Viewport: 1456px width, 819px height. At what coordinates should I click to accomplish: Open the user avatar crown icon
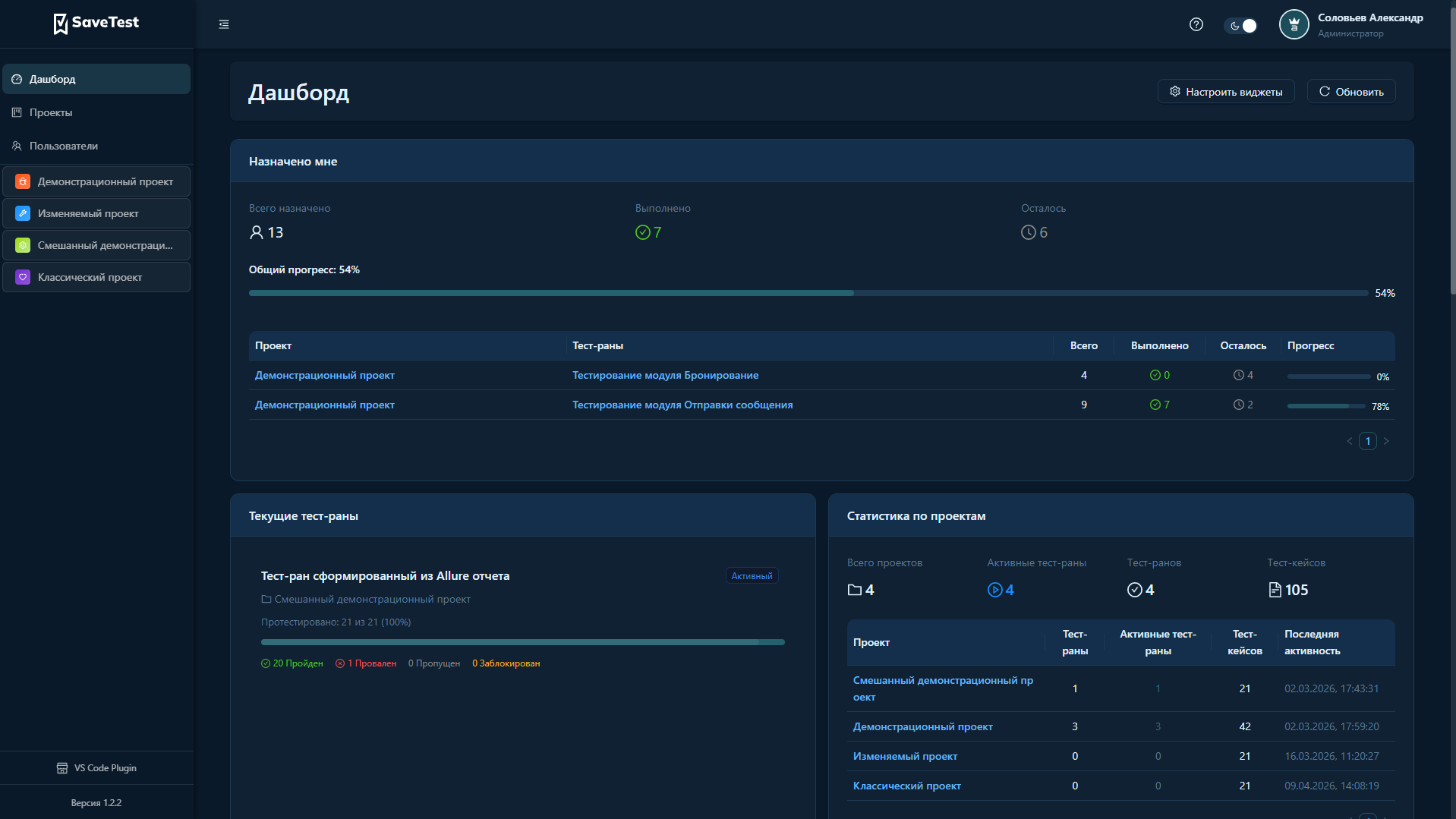coord(1294,24)
